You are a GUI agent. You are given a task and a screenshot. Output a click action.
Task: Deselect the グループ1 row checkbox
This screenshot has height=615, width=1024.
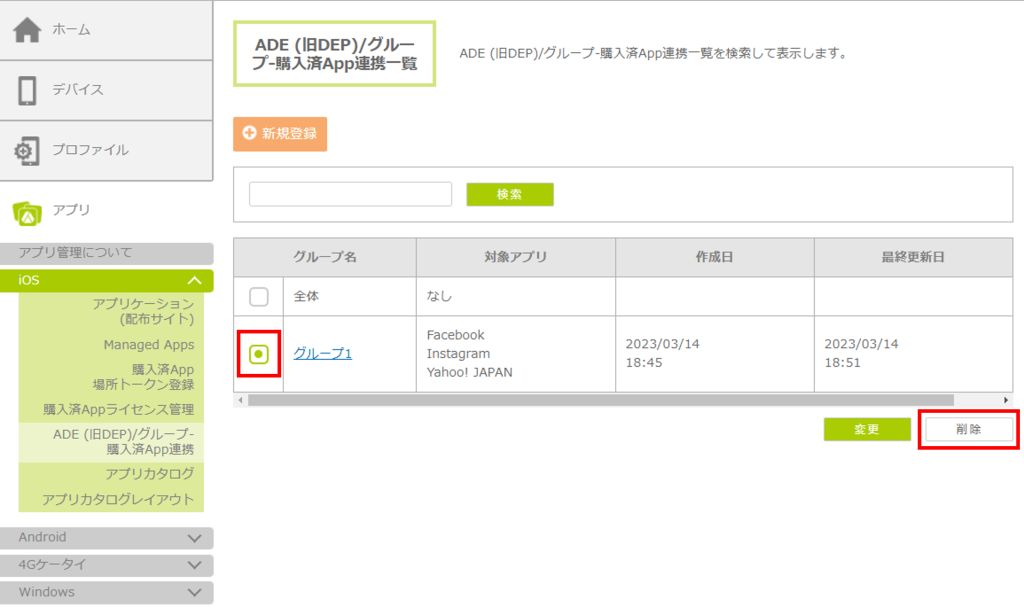259,354
